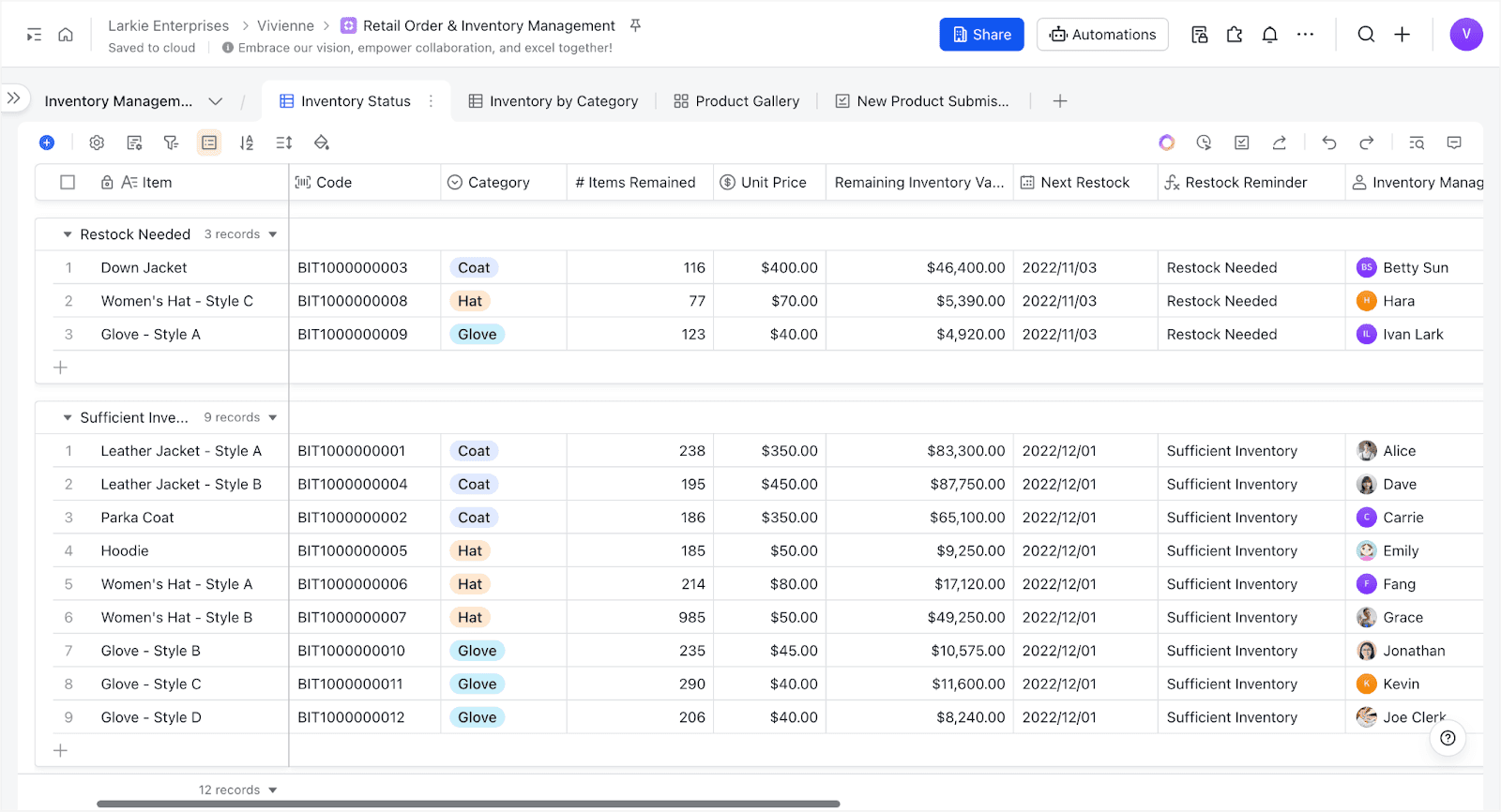The width and height of the screenshot is (1501, 812).
Task: Adjust row height via toolbar icon
Action: click(284, 143)
